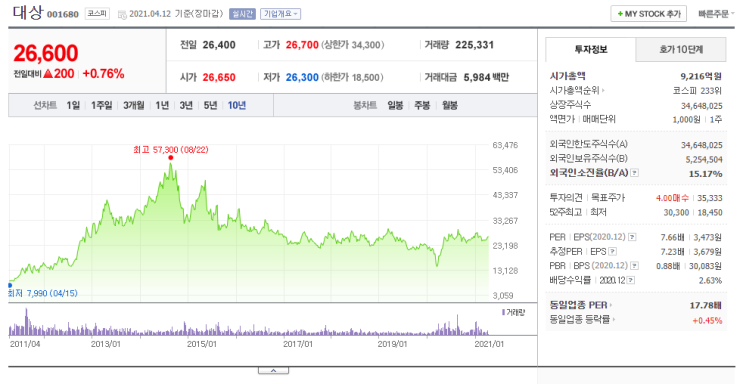Click the 2015/01 date label on chart axis
The height and width of the screenshot is (384, 743).
click(x=202, y=344)
